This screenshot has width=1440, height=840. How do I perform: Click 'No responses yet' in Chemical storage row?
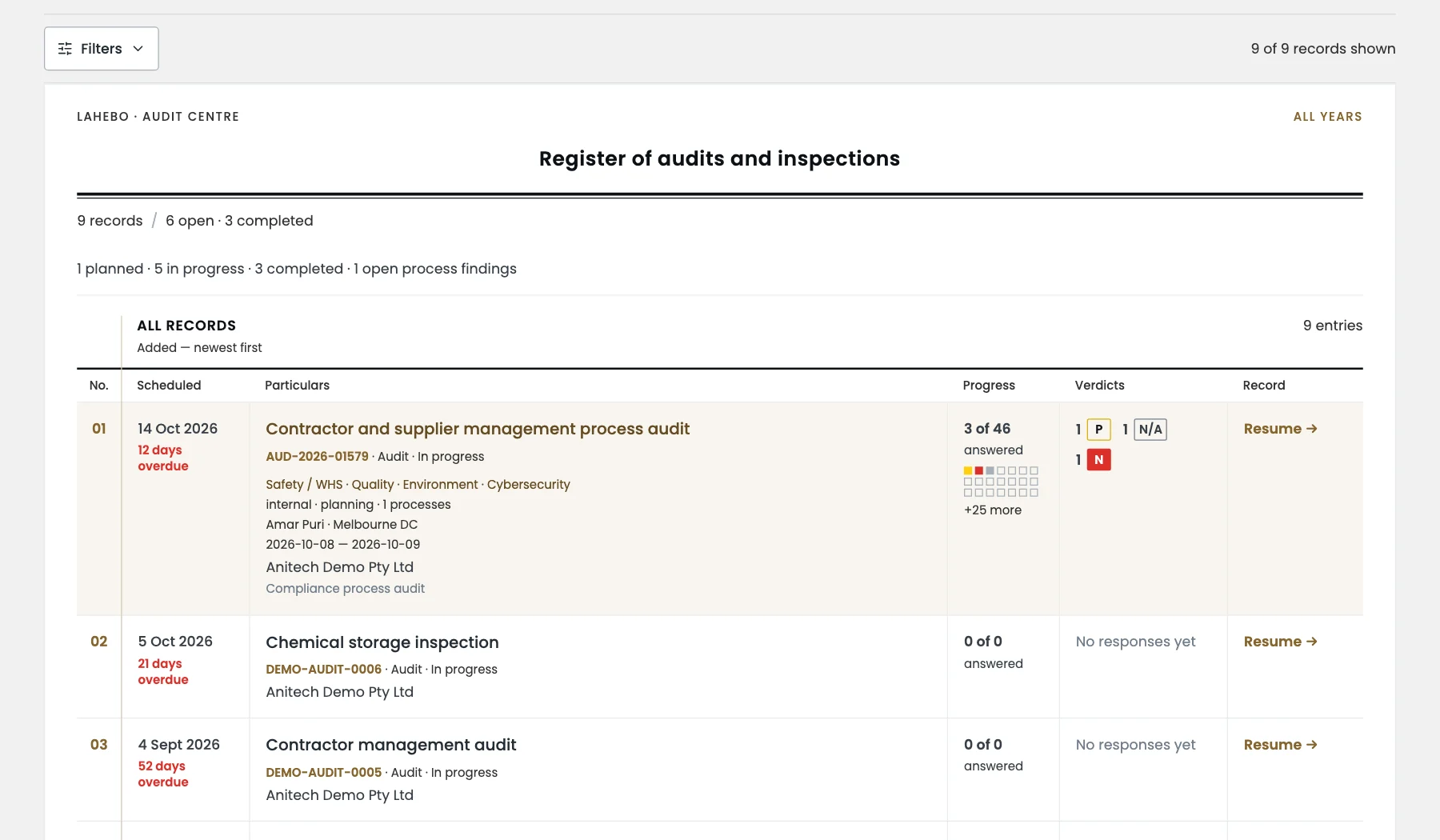(1135, 642)
